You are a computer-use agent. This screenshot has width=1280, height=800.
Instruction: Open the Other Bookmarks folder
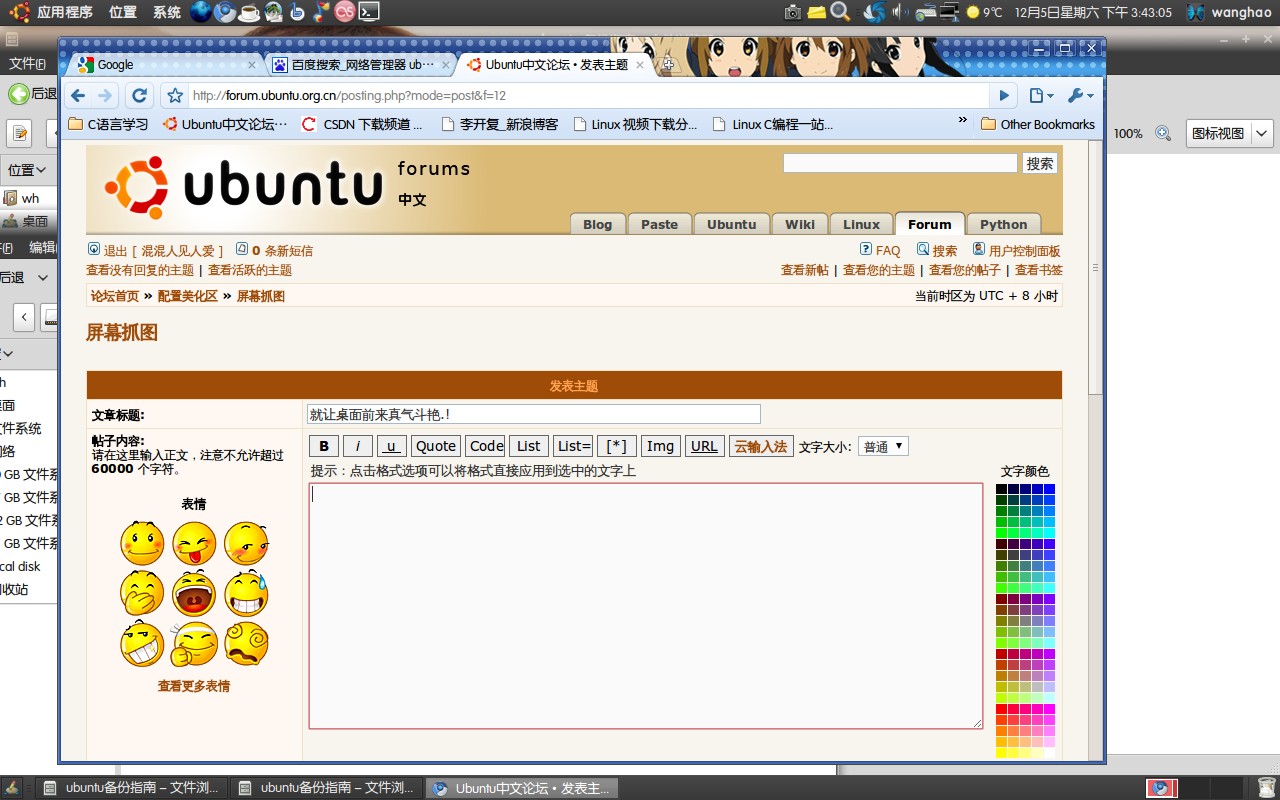pos(1037,124)
